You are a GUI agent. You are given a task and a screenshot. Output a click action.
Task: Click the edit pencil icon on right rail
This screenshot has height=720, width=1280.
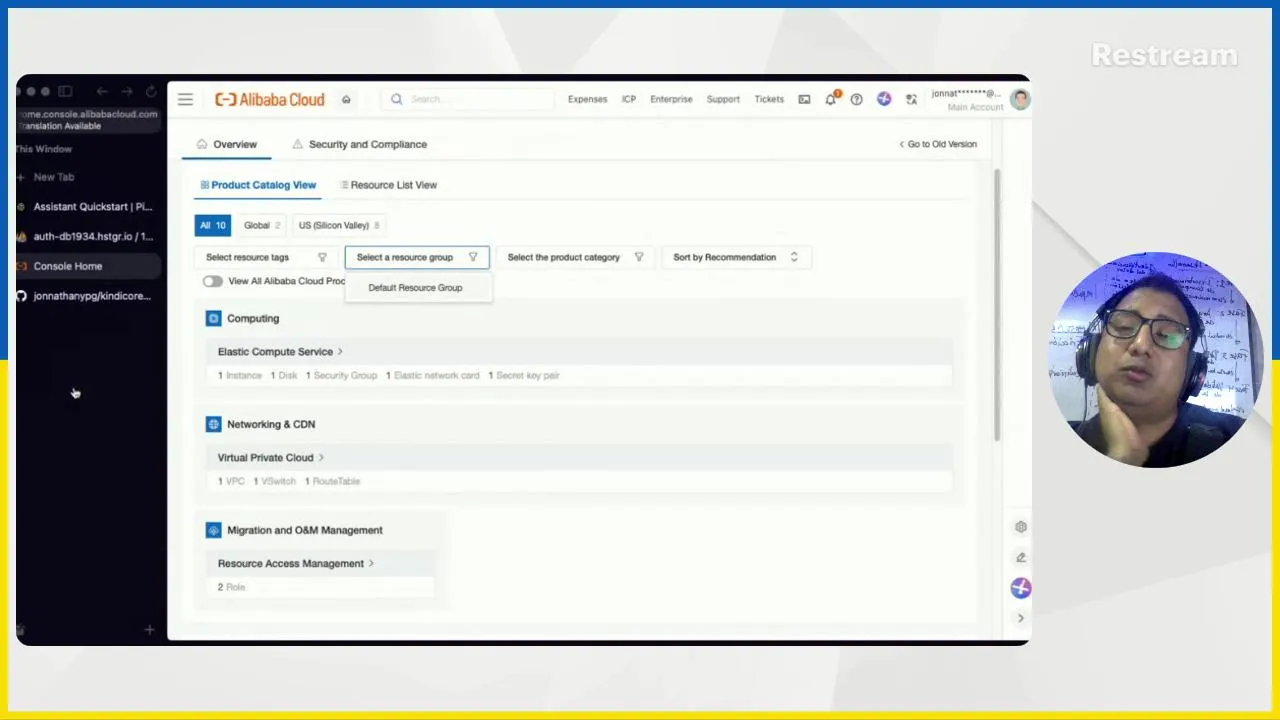point(1021,557)
